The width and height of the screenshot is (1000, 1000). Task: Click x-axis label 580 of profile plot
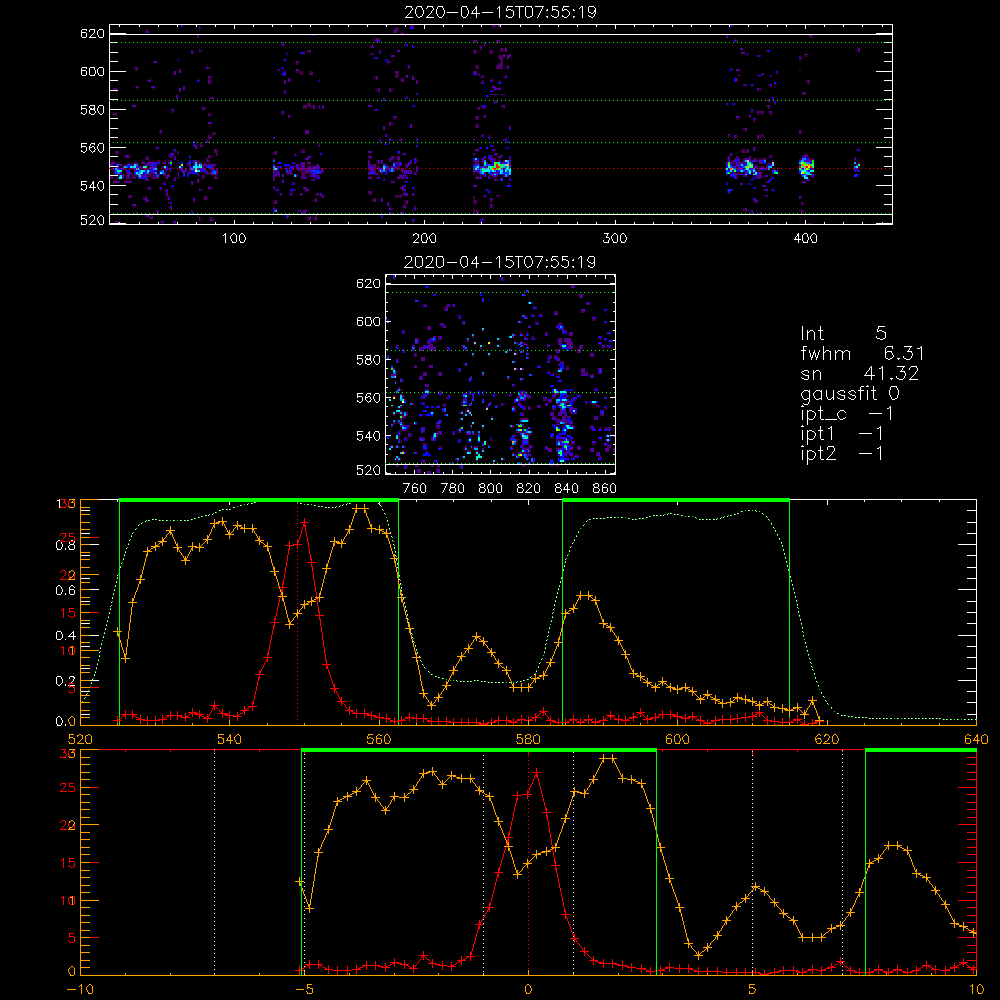528,739
